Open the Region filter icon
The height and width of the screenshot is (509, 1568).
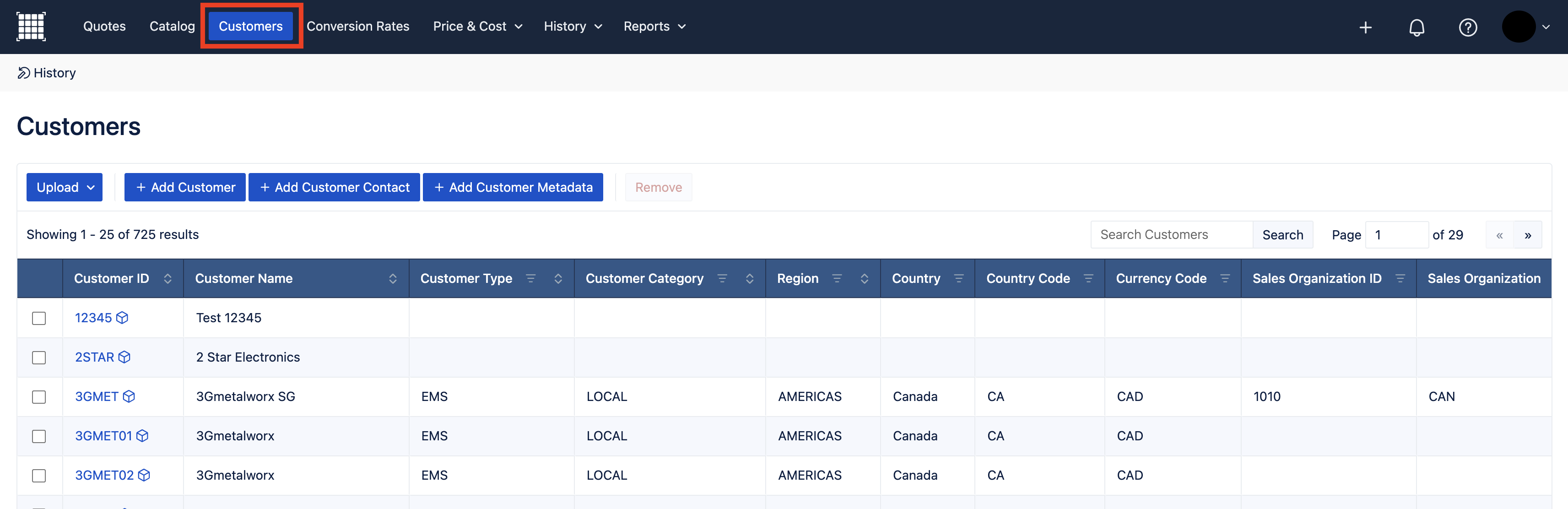click(837, 278)
